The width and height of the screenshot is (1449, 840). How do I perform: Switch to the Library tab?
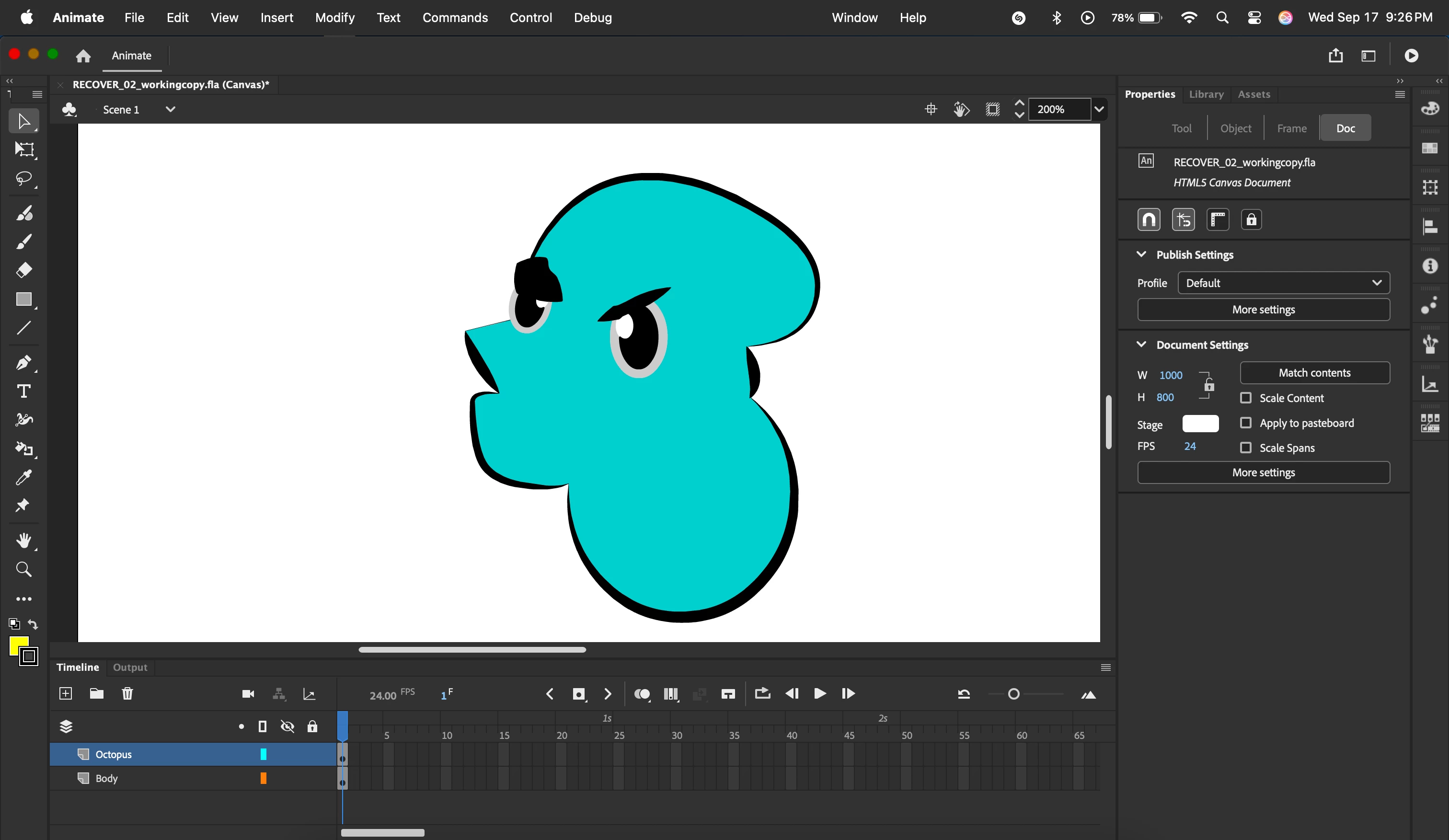1206,94
